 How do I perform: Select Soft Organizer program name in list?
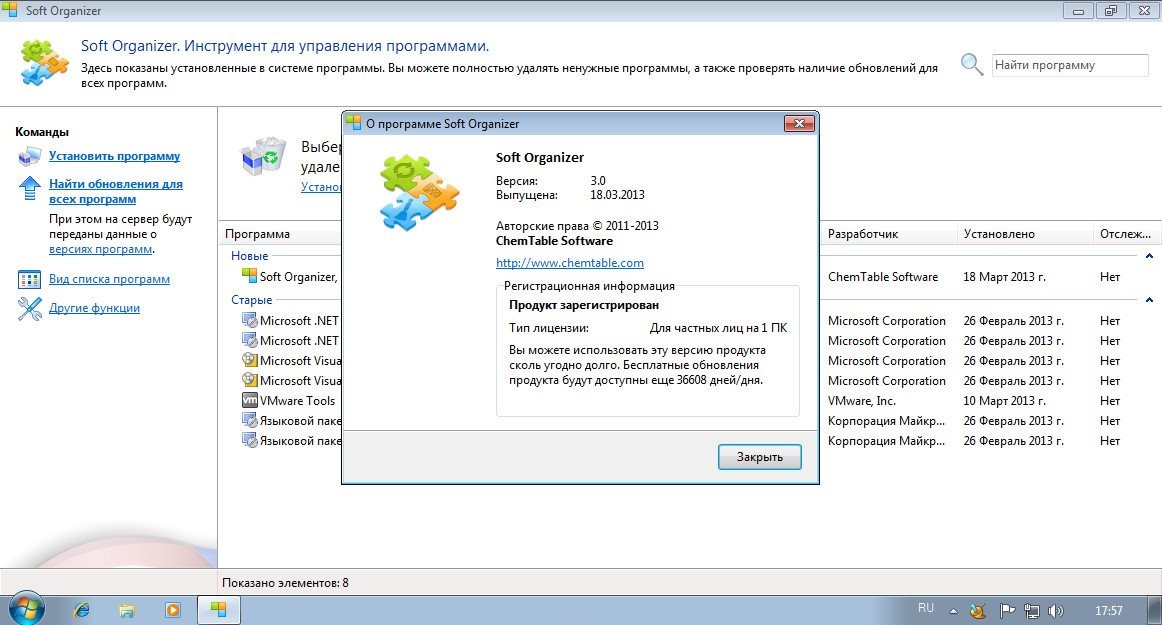click(x=299, y=277)
